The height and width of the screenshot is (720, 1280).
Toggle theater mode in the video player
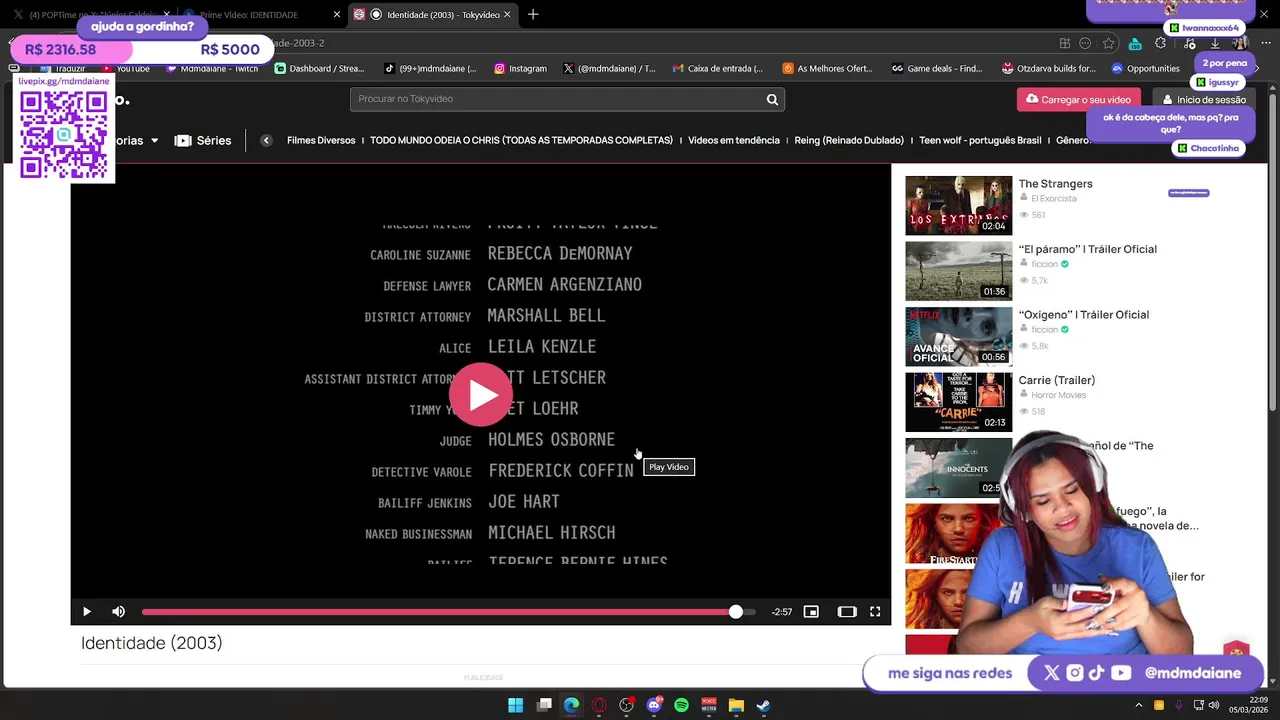pos(847,611)
